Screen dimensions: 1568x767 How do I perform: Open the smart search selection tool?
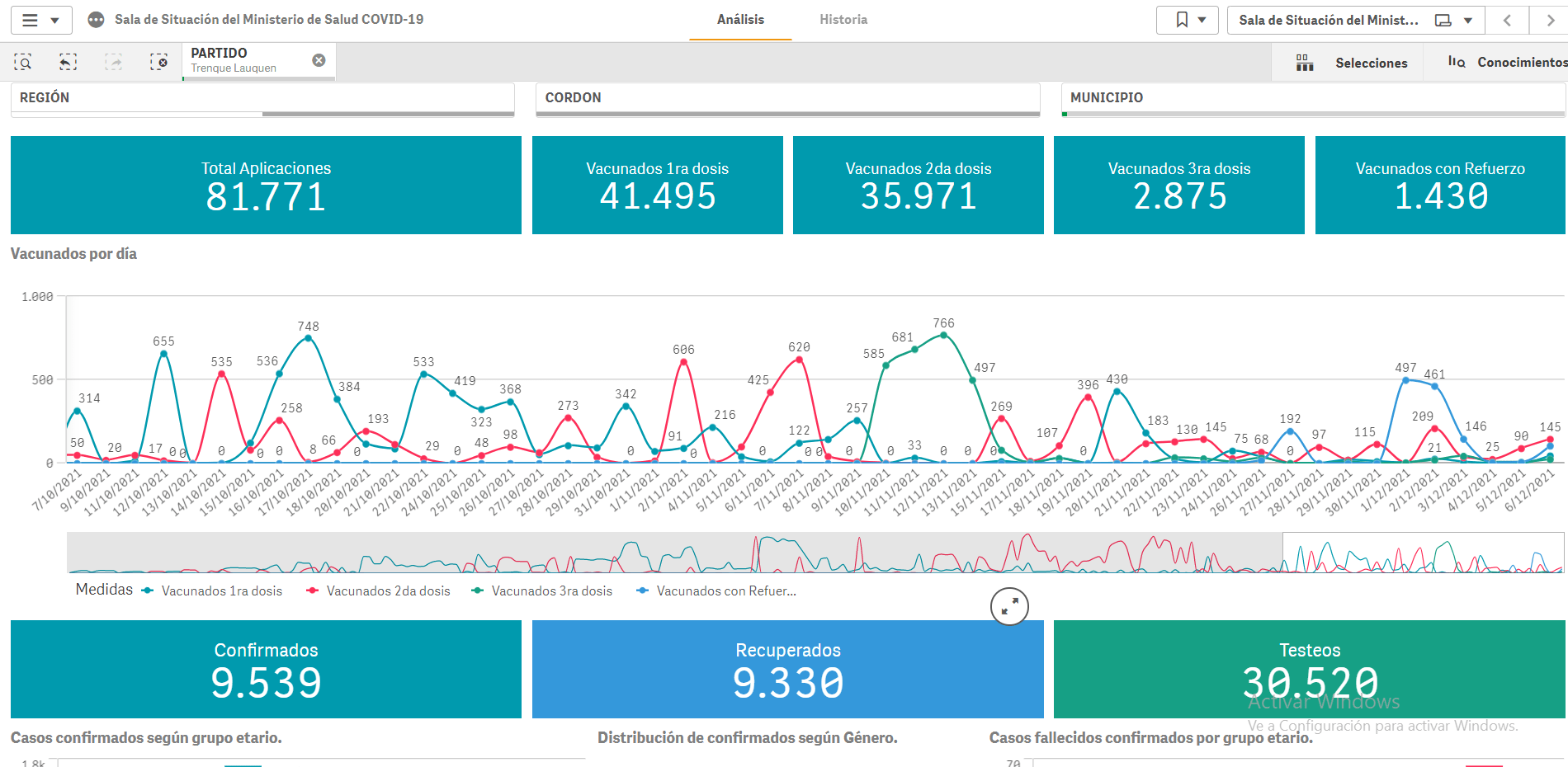(x=23, y=62)
